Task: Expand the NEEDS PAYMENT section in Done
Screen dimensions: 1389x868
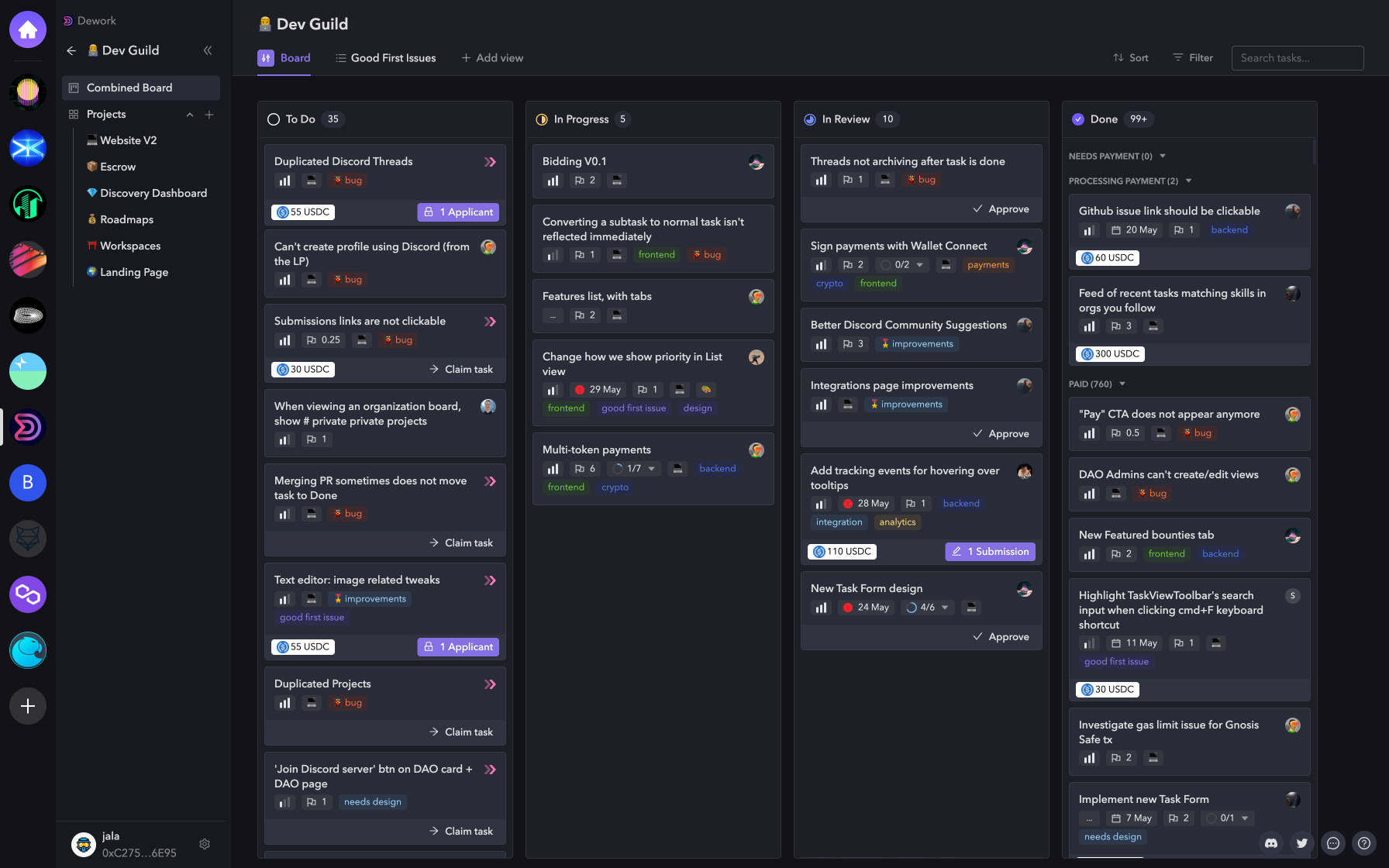Action: (1162, 156)
